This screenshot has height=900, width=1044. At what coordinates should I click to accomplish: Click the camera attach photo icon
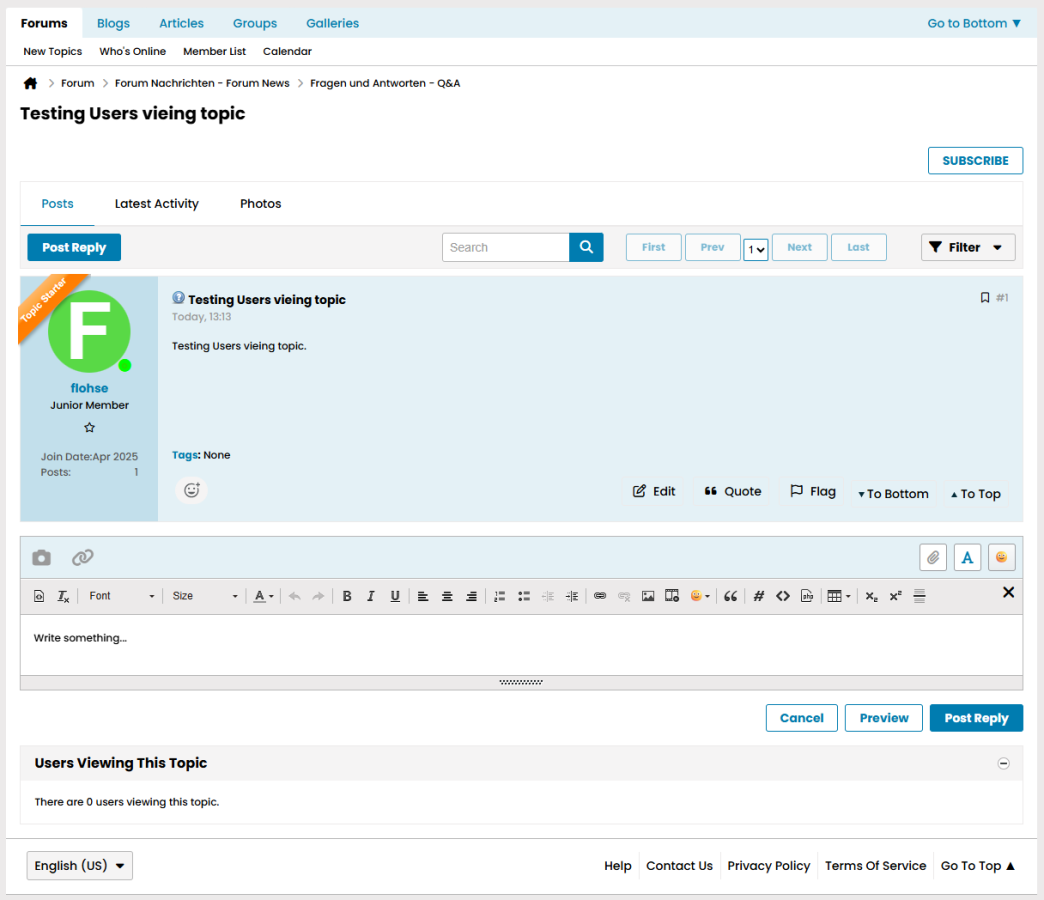[41, 557]
